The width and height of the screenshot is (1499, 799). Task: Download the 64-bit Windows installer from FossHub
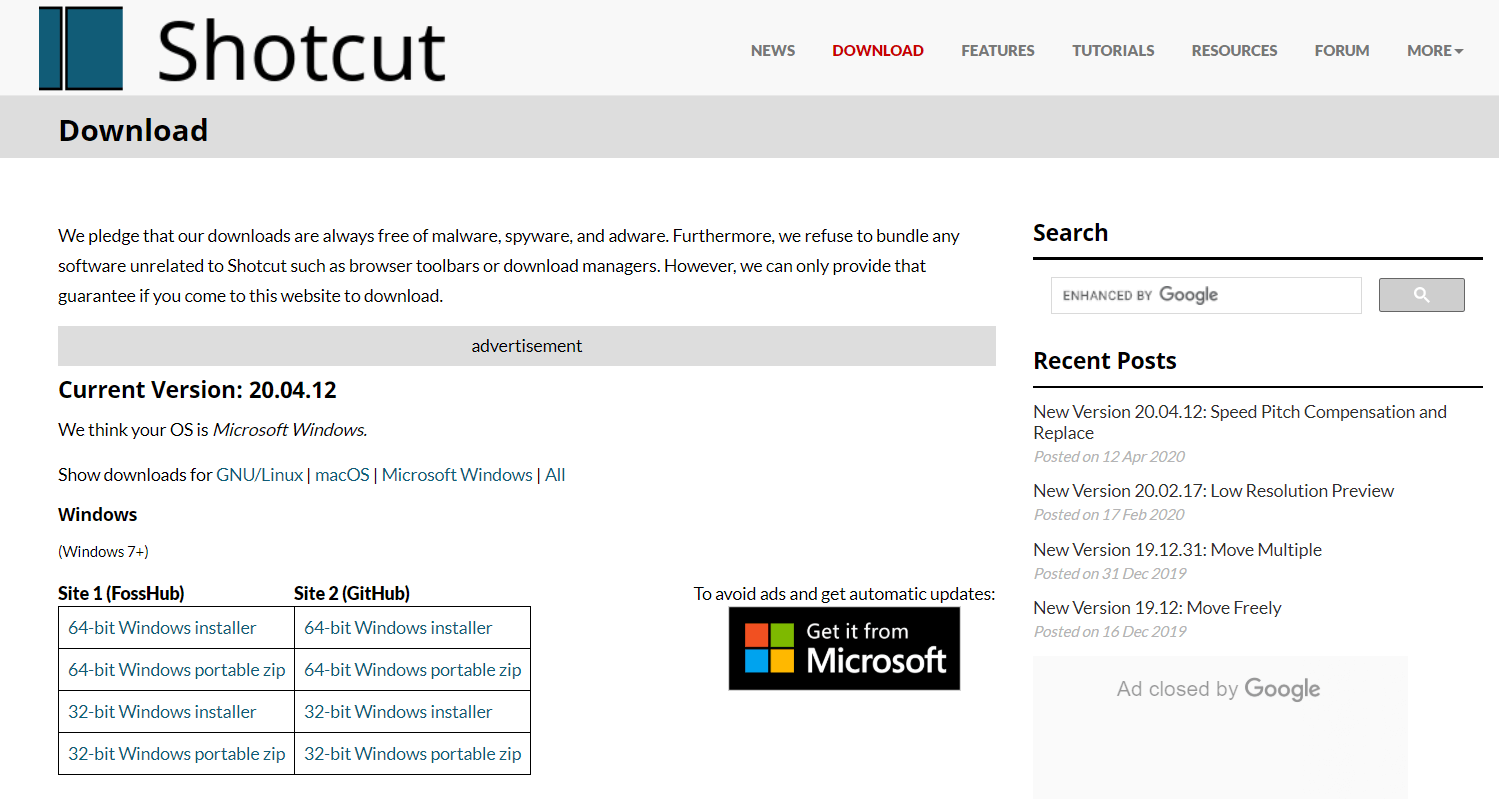(161, 627)
